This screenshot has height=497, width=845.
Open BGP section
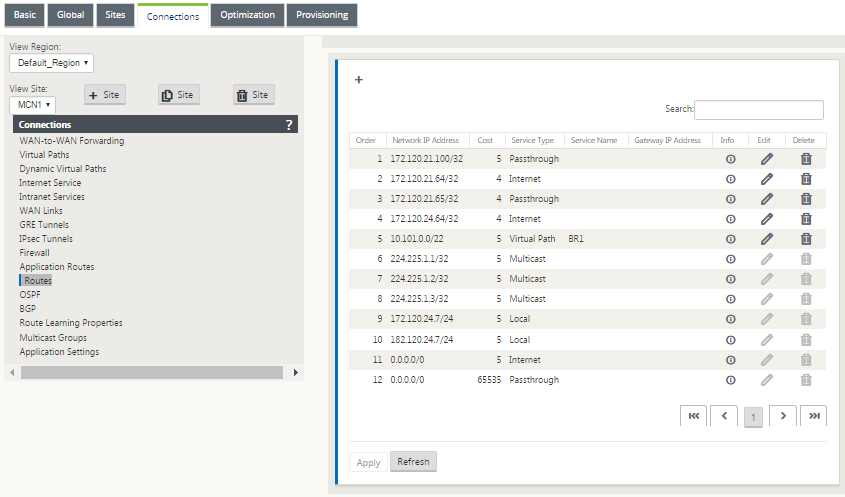(x=27, y=309)
